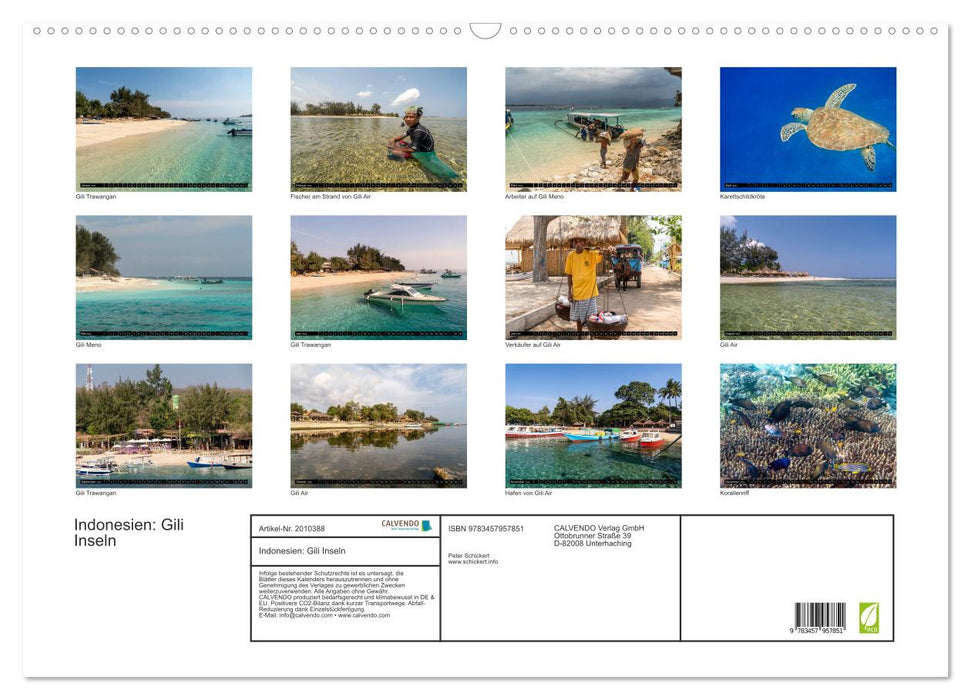Click the lower-left Gili Trawangan lighthouse photo
Image resolution: width=971 pixels, height=700 pixels.
point(164,426)
